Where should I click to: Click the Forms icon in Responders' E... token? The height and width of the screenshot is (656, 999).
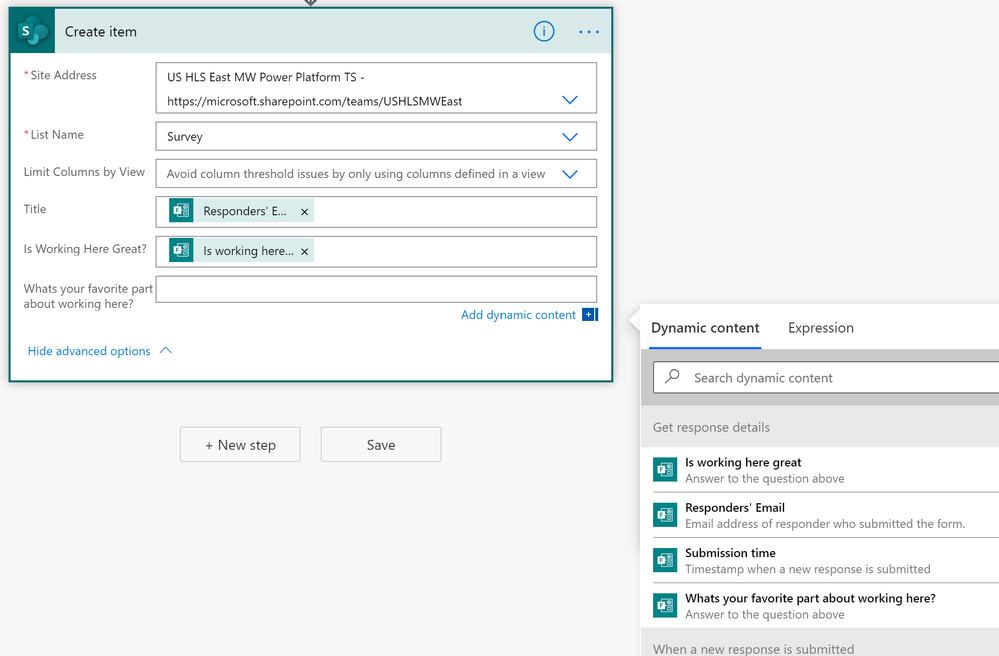point(181,211)
